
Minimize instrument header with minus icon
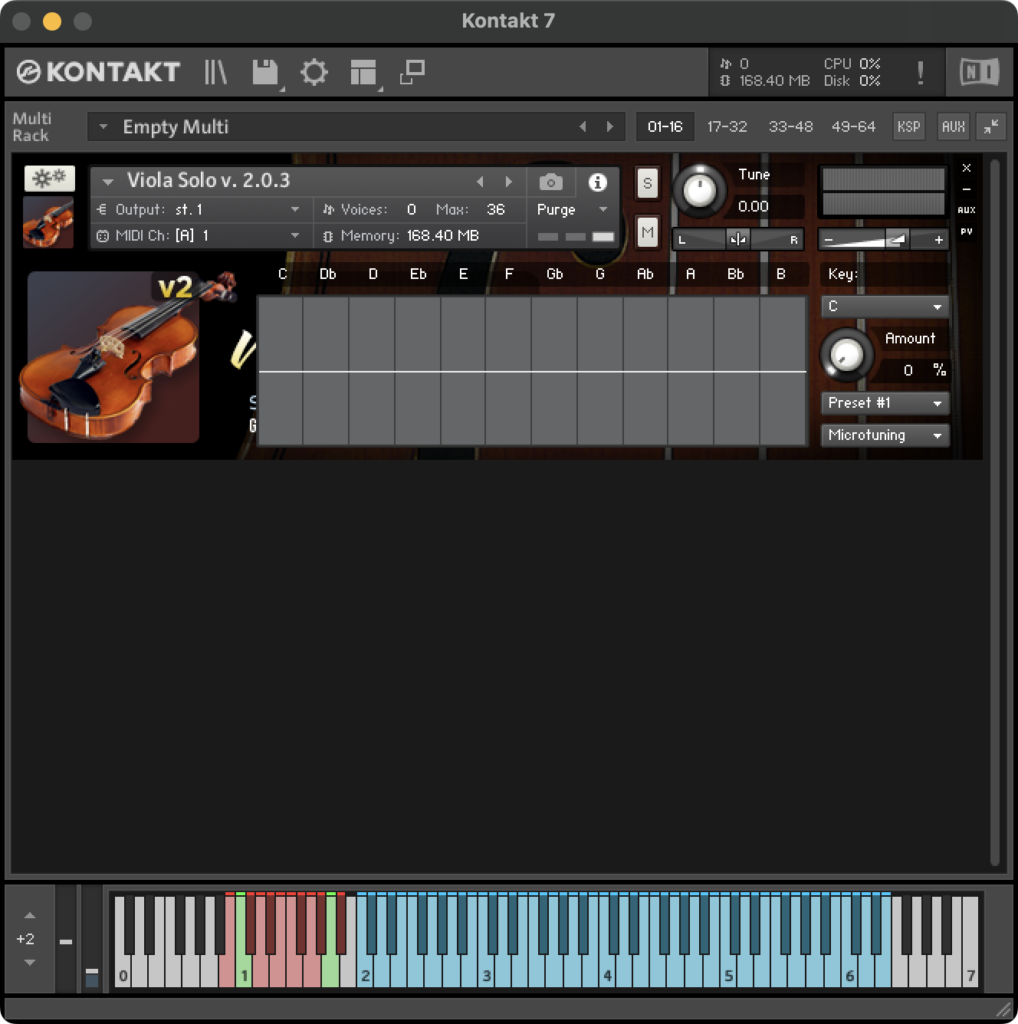point(966,189)
